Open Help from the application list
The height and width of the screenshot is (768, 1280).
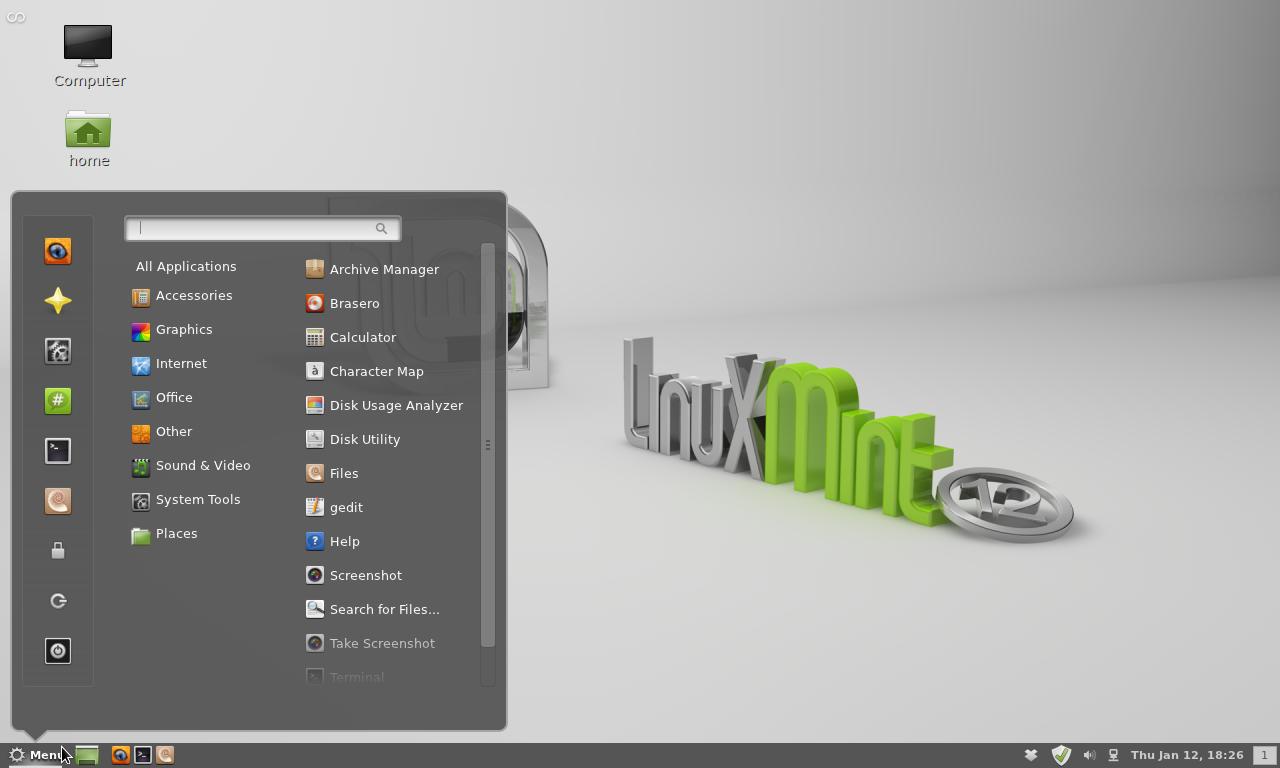333,542
